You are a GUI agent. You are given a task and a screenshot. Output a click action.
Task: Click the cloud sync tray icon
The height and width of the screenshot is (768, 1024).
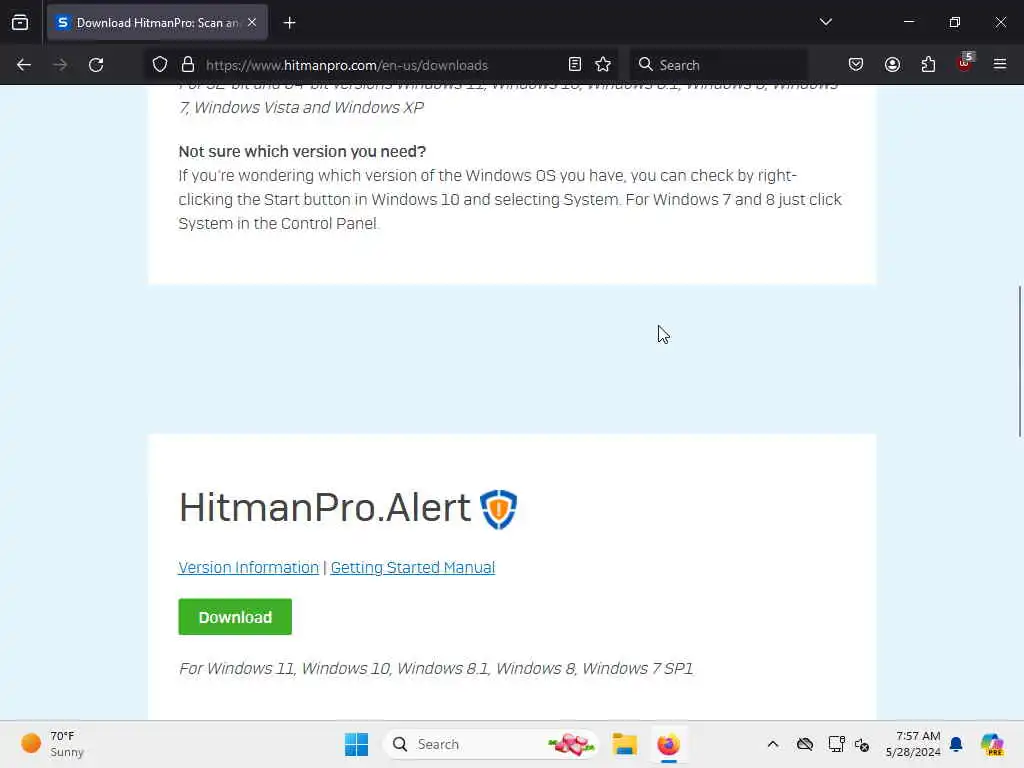(805, 744)
